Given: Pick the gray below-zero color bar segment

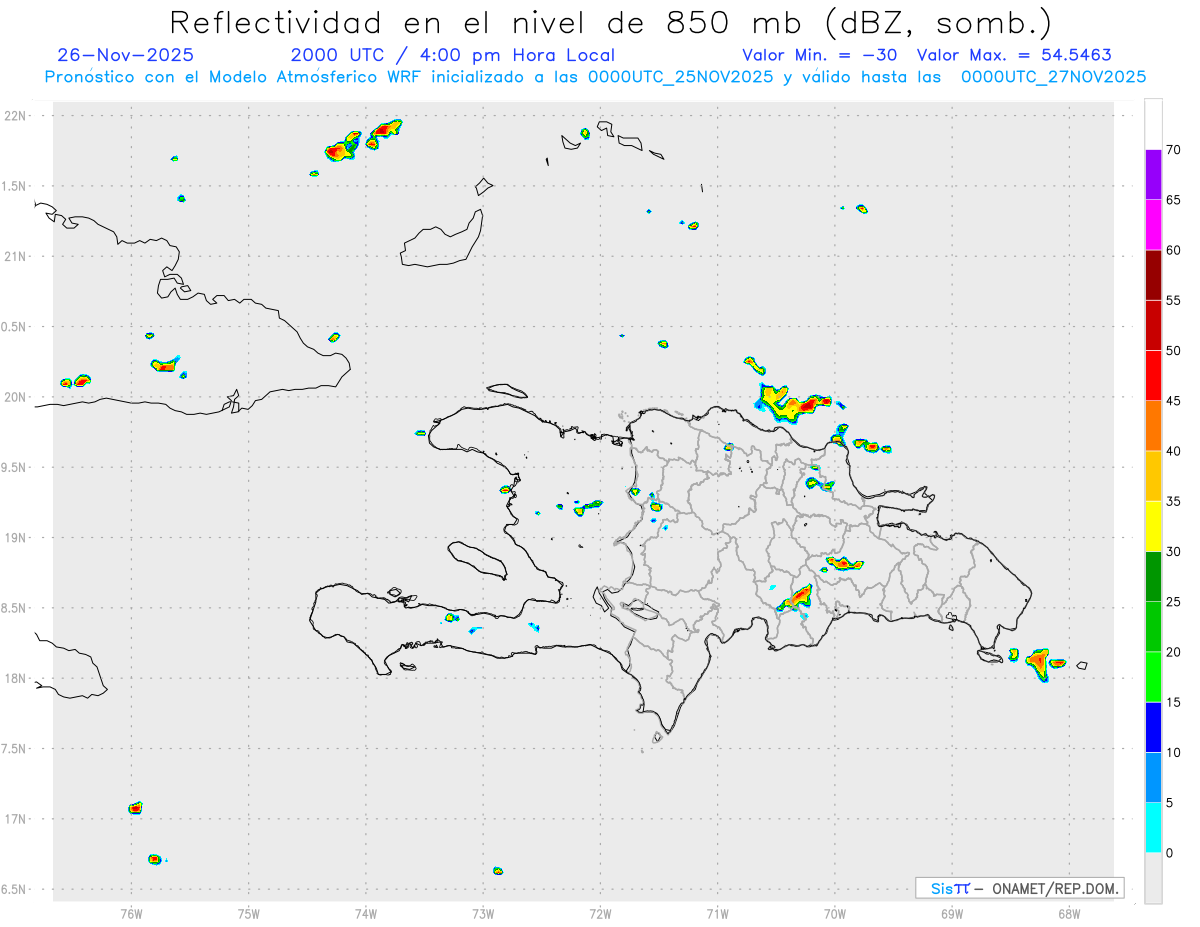Looking at the screenshot, I should point(1153,878).
